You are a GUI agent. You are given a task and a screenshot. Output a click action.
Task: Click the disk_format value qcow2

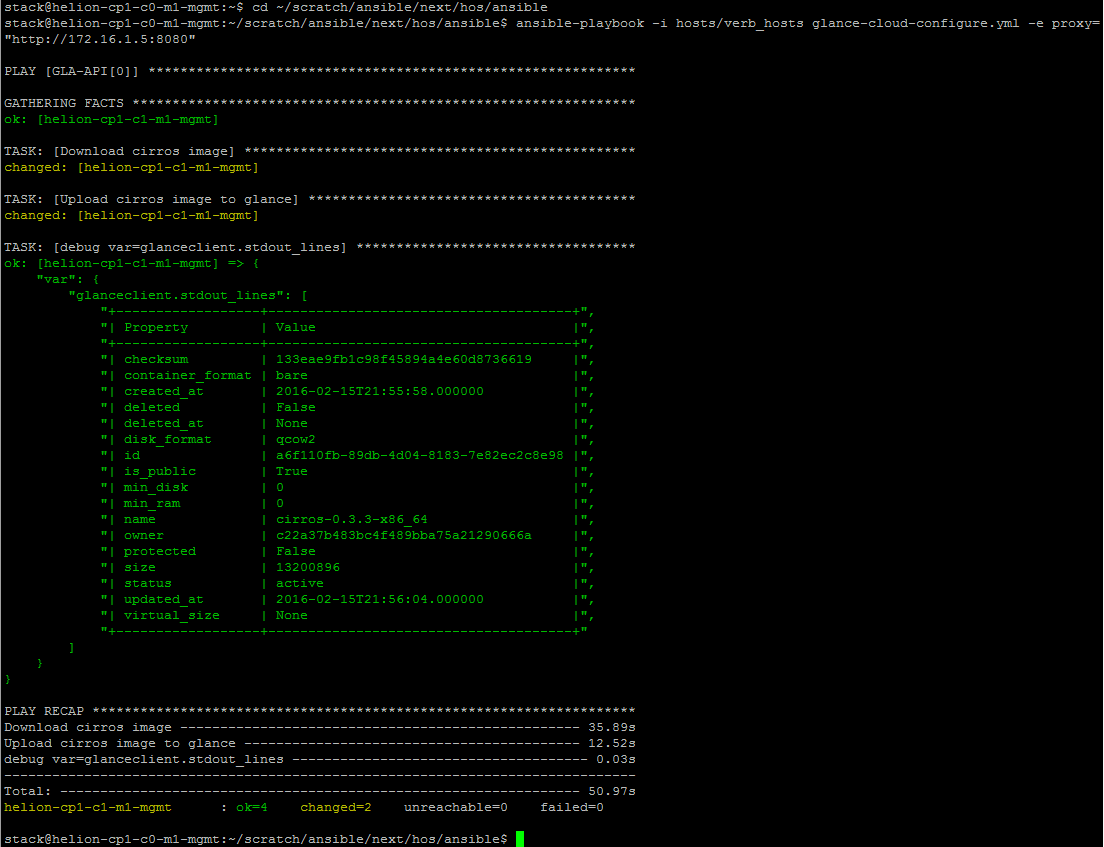(x=295, y=439)
